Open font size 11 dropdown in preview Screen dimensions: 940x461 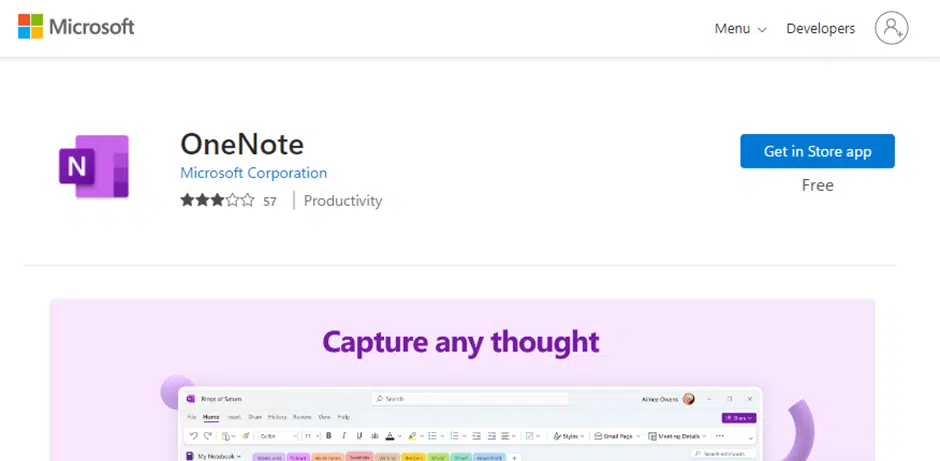pyautogui.click(x=311, y=436)
